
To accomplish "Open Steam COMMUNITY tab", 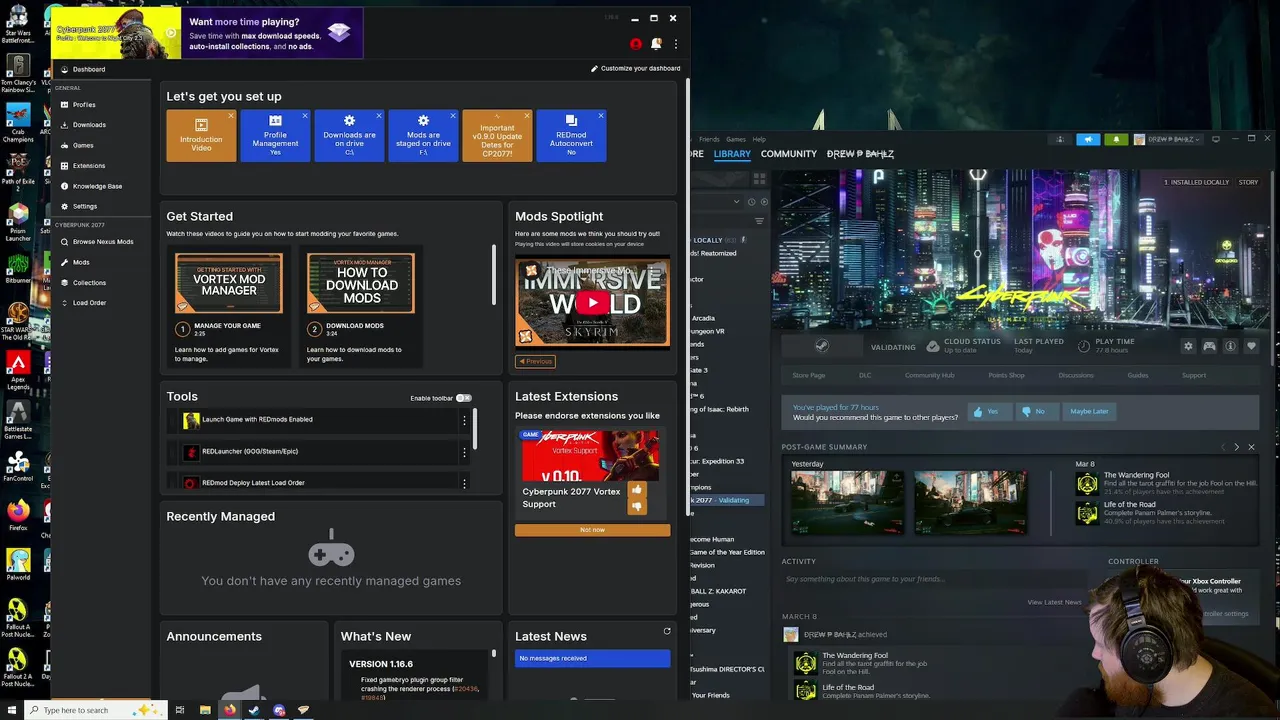I will 789,154.
